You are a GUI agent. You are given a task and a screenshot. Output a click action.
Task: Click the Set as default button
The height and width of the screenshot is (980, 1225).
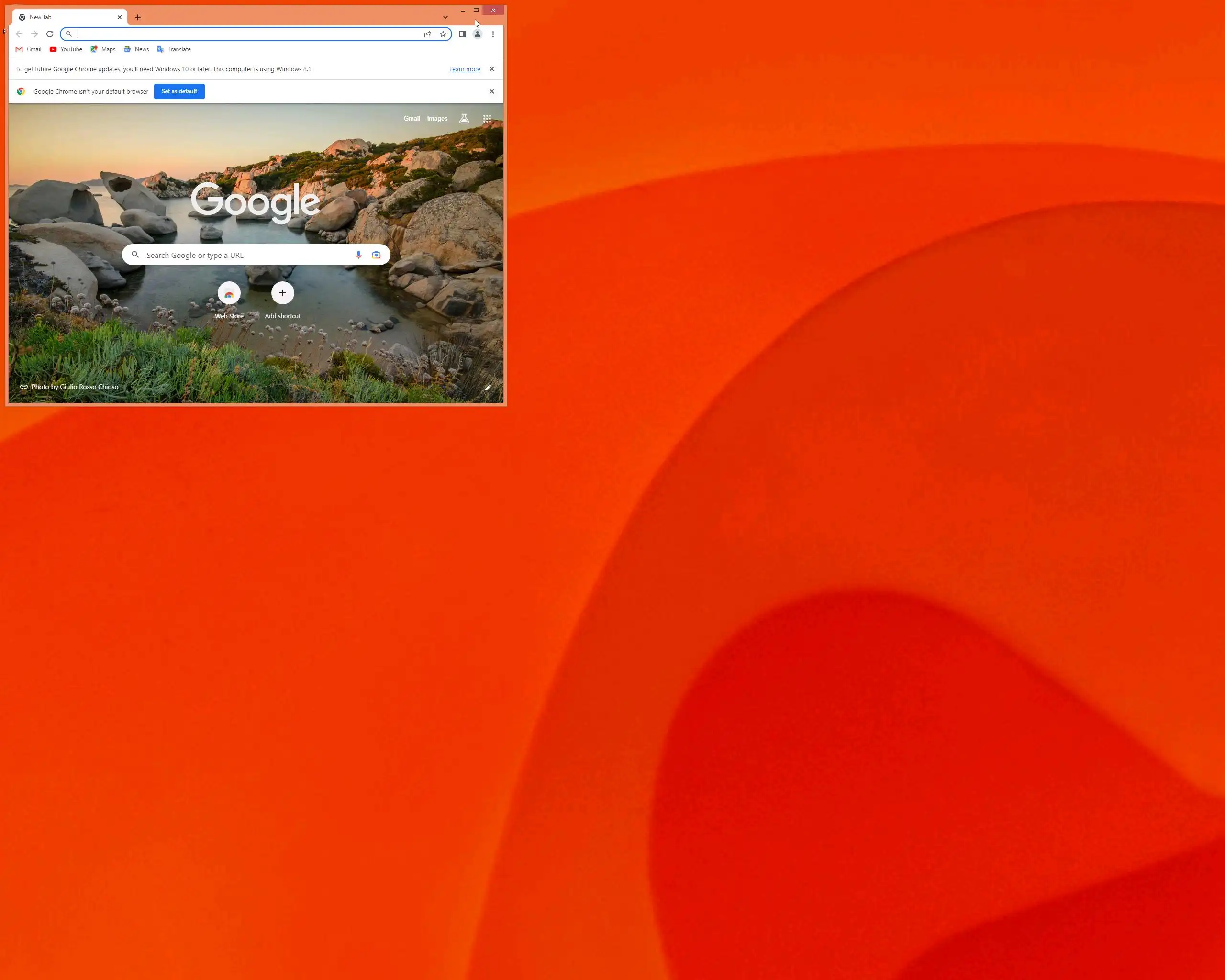(179, 91)
